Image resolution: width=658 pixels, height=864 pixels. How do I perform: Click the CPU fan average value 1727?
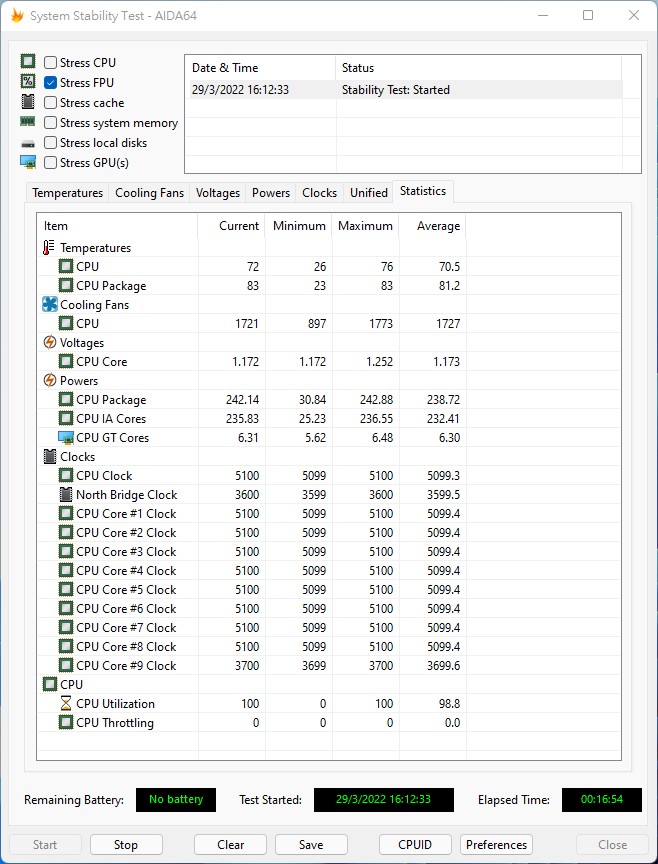pos(448,323)
